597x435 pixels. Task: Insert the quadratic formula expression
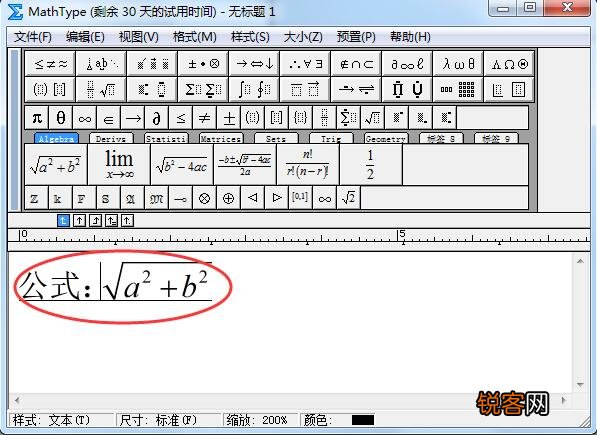pyautogui.click(x=245, y=164)
